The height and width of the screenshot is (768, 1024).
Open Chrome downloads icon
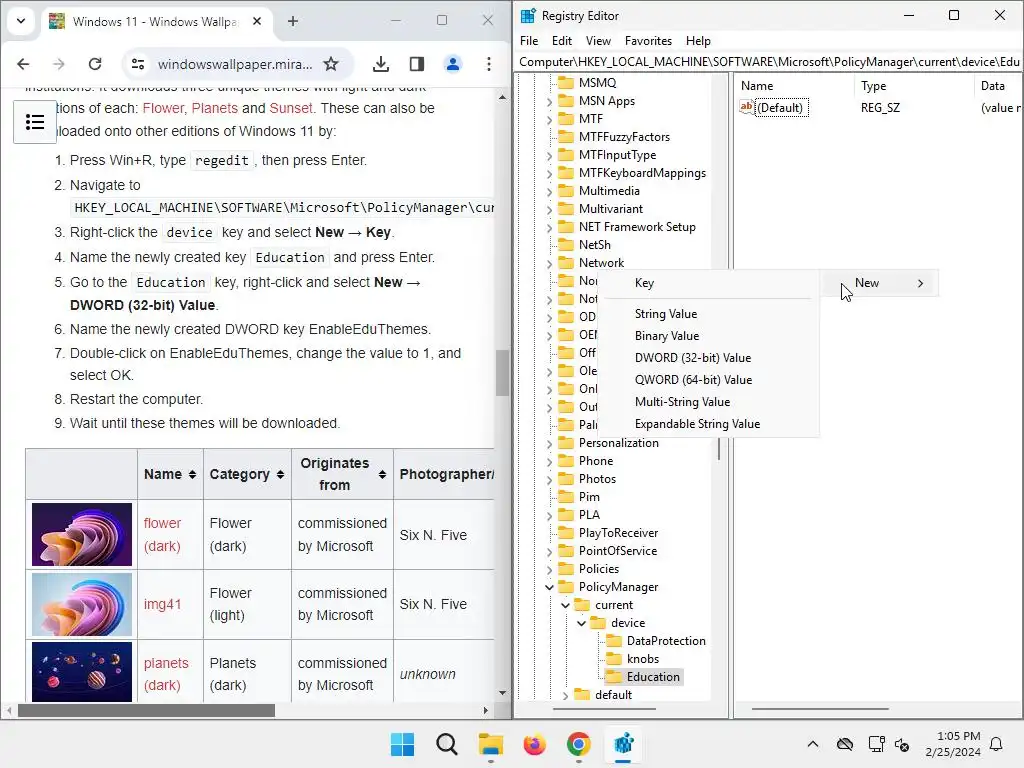click(x=381, y=64)
